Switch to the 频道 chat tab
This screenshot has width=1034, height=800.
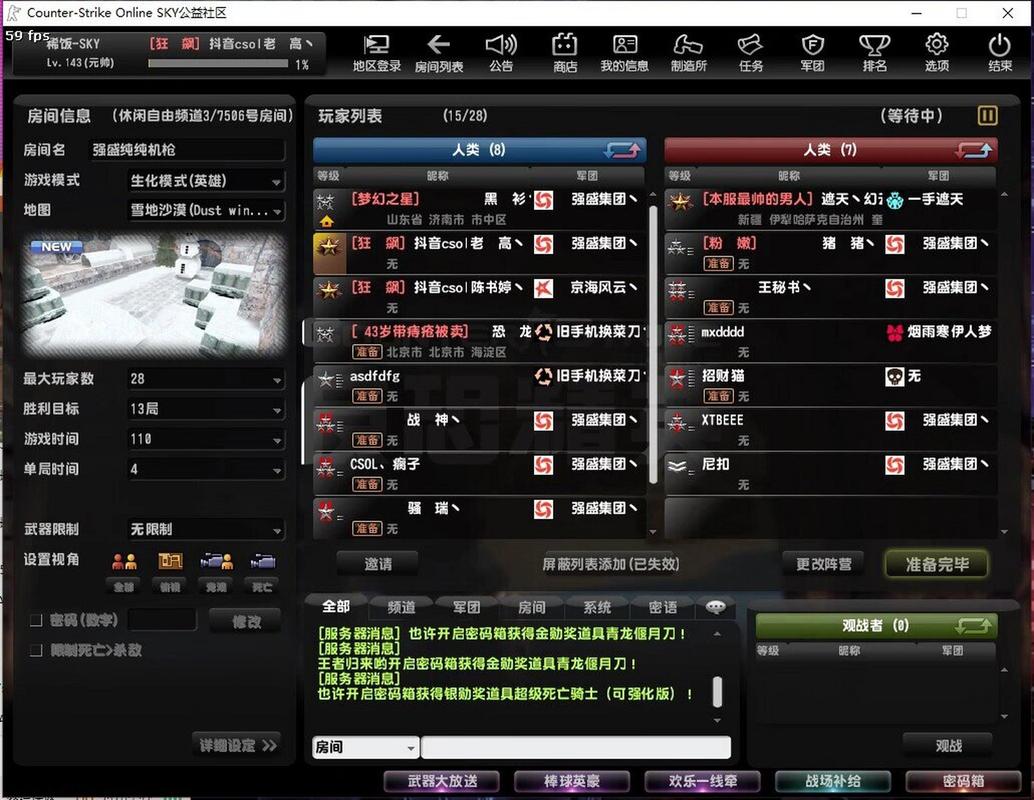click(404, 606)
